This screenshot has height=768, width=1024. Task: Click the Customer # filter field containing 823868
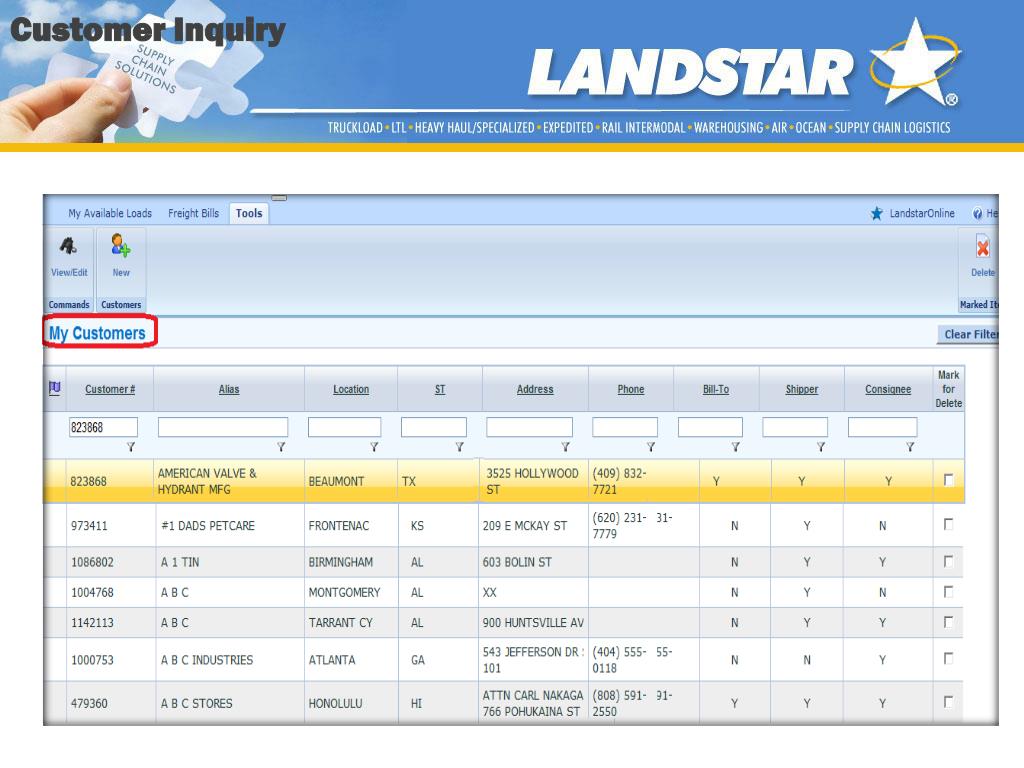pos(103,427)
